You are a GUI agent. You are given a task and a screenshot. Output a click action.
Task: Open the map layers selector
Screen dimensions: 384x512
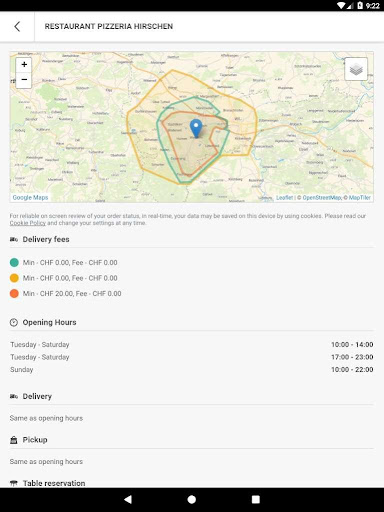coord(356,69)
